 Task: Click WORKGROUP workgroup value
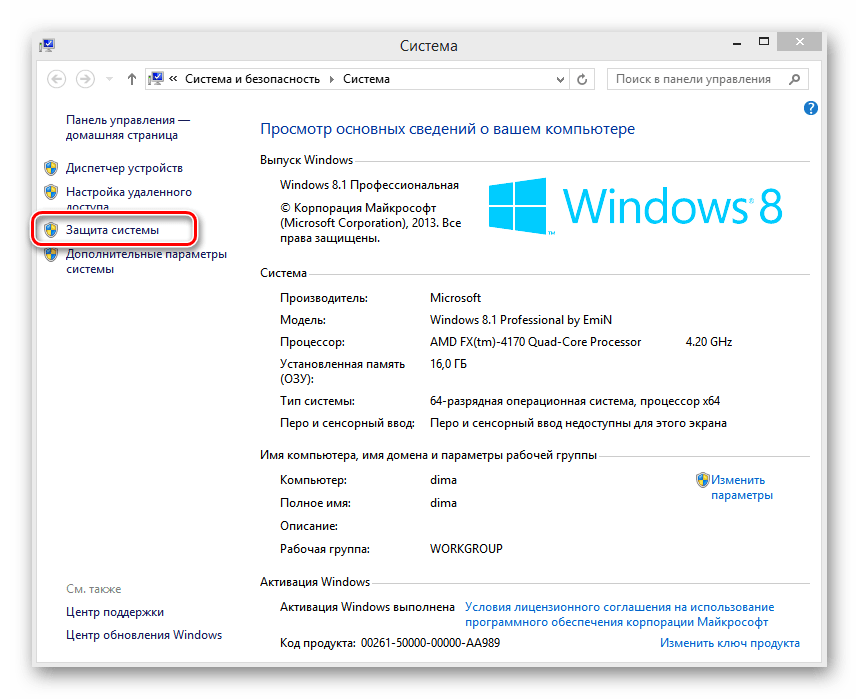point(466,549)
